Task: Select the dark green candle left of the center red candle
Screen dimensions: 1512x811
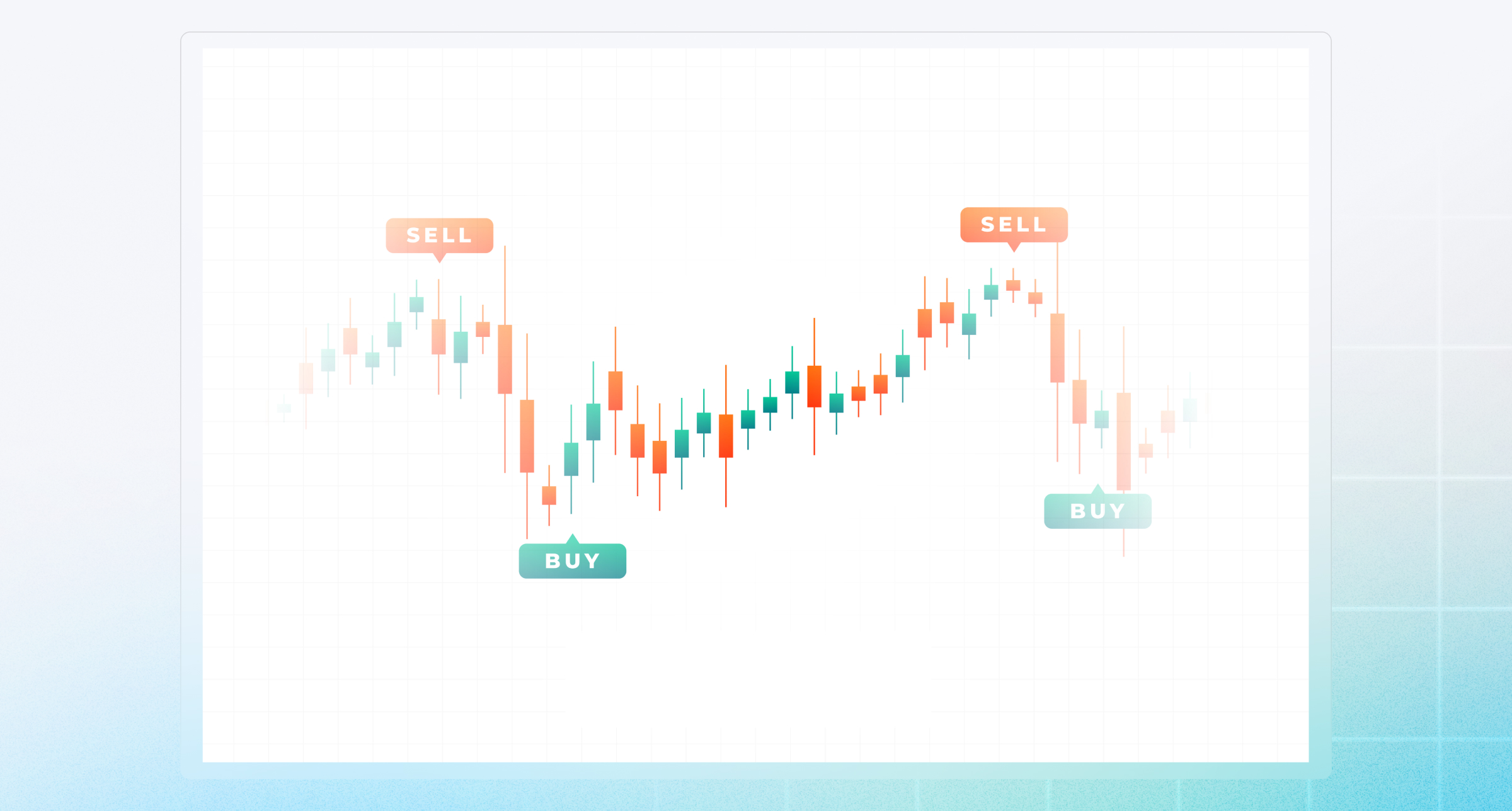Action: [792, 382]
